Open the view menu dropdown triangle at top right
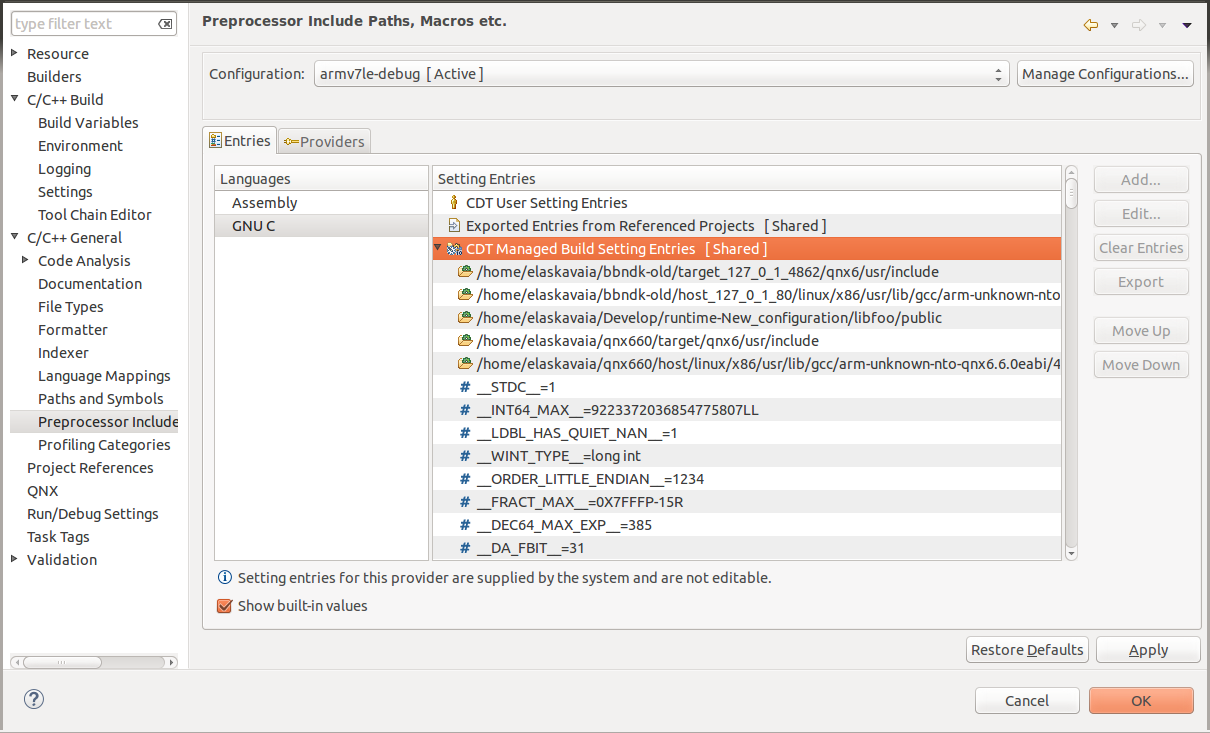Image resolution: width=1210 pixels, height=733 pixels. (x=1187, y=25)
